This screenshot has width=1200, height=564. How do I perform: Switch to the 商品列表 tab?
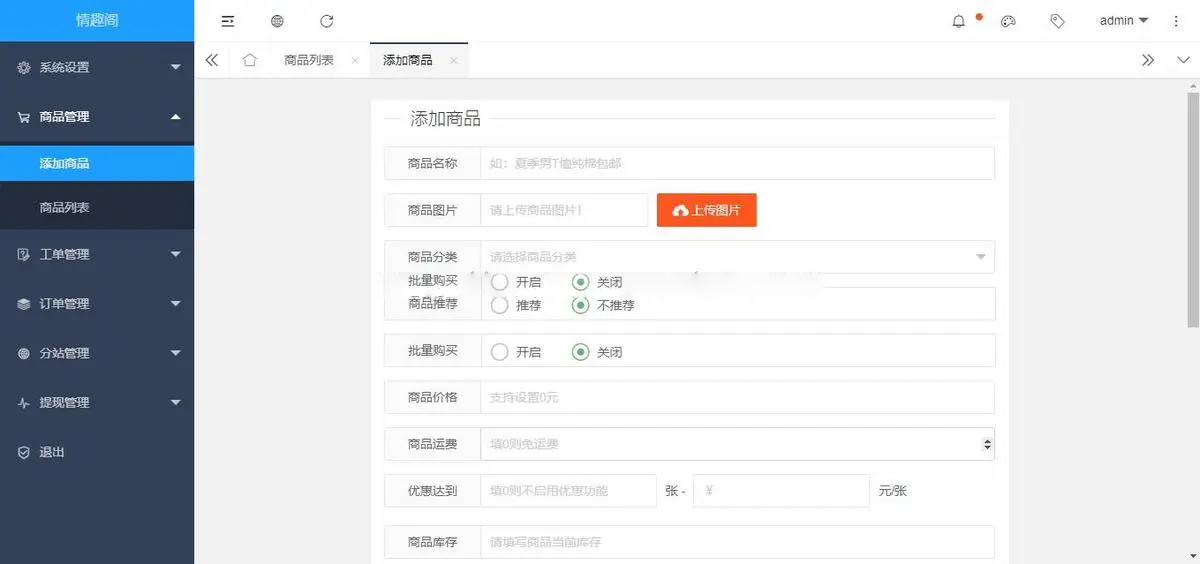pos(308,60)
